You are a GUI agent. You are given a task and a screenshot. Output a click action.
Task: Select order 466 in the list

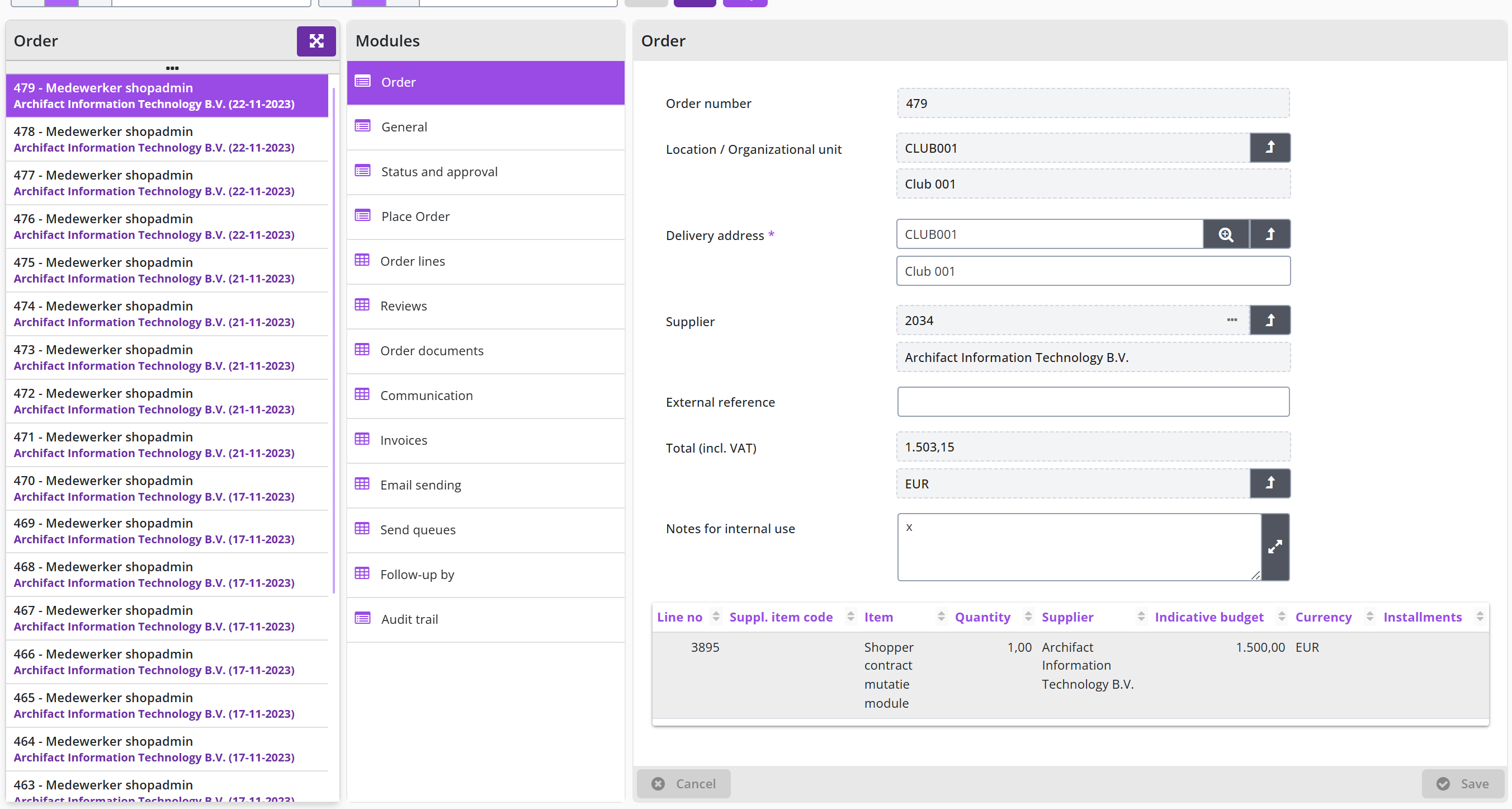167,662
